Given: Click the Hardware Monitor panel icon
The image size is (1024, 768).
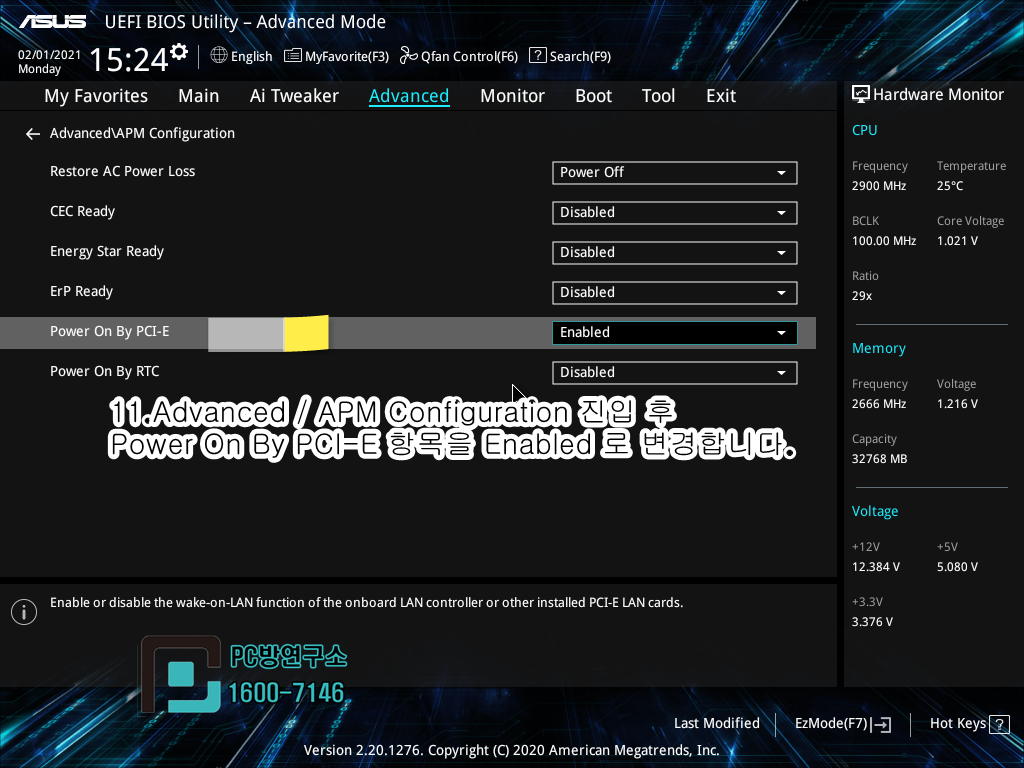Looking at the screenshot, I should 861,94.
